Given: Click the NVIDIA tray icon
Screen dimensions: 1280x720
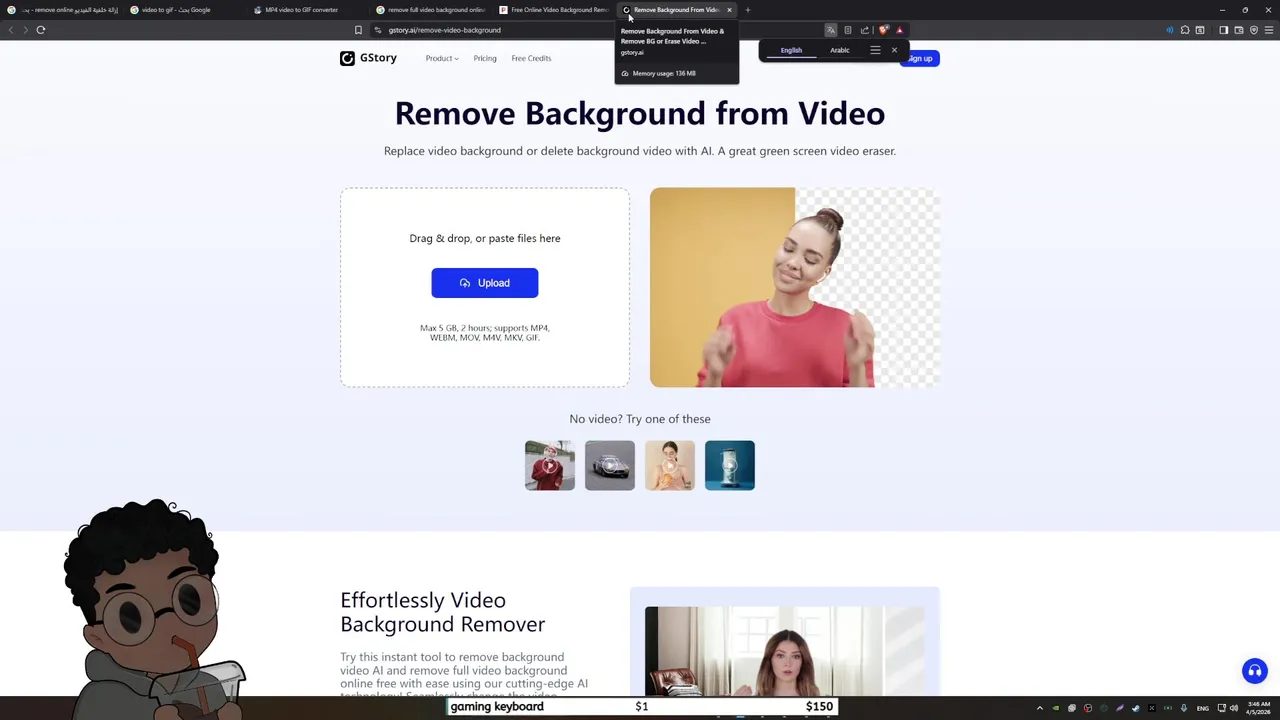Looking at the screenshot, I should click(1056, 708).
